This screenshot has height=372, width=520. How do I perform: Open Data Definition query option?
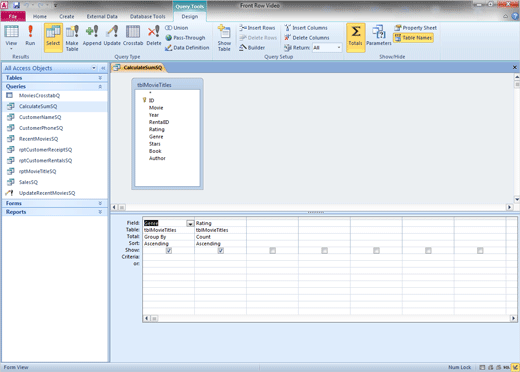(187, 48)
